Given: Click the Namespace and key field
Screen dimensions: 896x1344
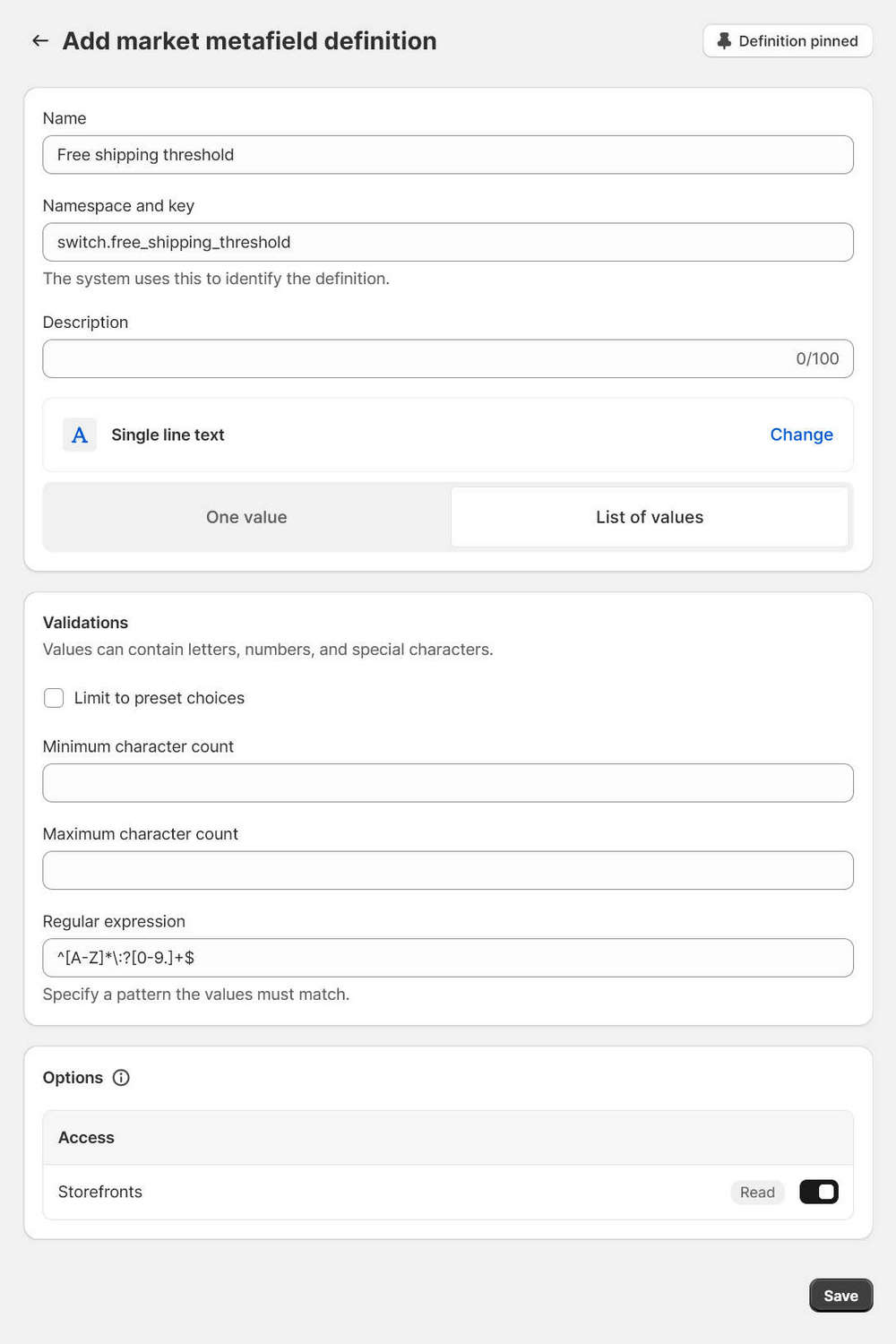Looking at the screenshot, I should tap(448, 242).
